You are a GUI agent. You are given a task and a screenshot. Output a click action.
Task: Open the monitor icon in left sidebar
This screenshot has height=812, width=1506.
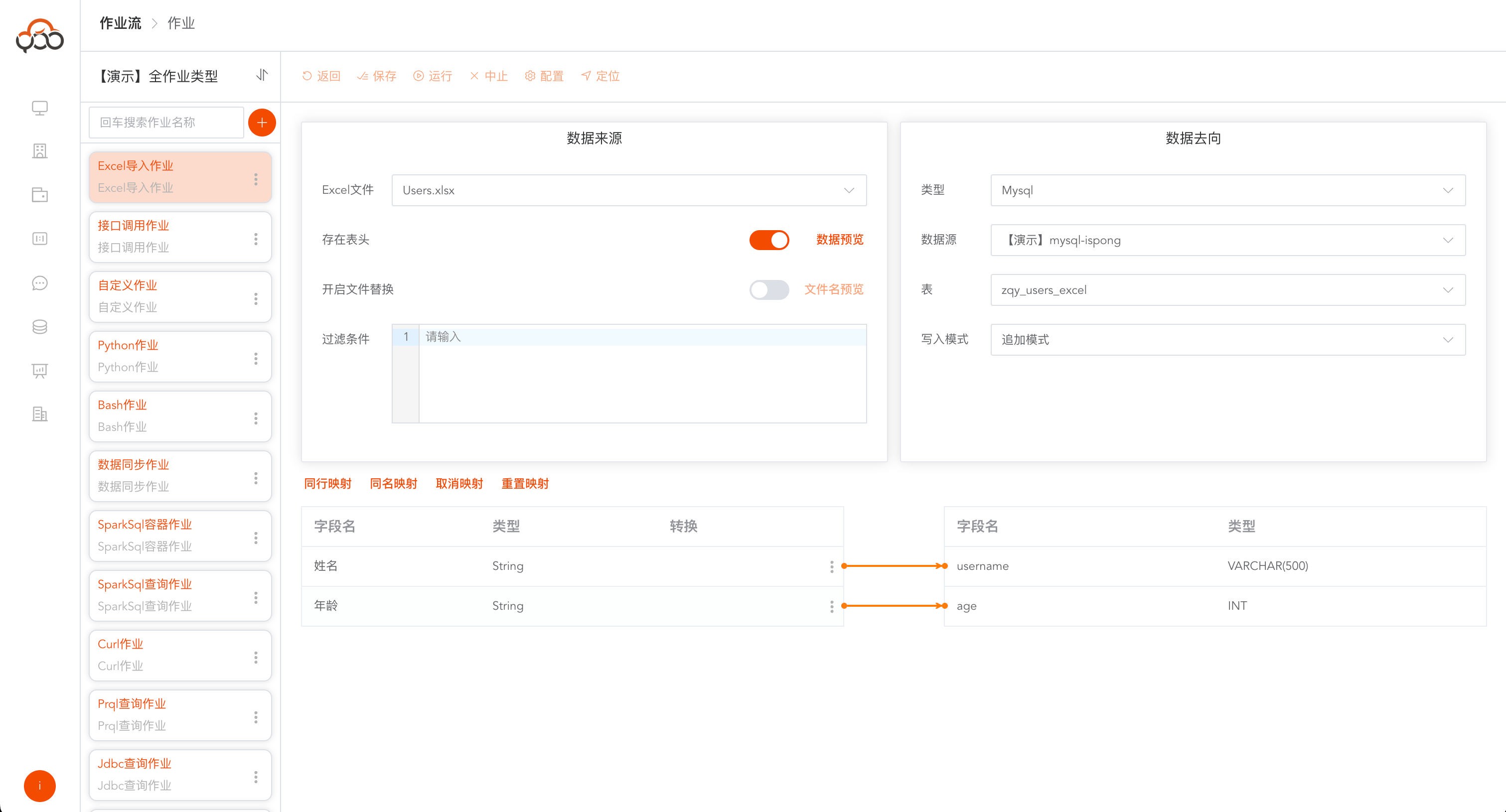point(40,108)
